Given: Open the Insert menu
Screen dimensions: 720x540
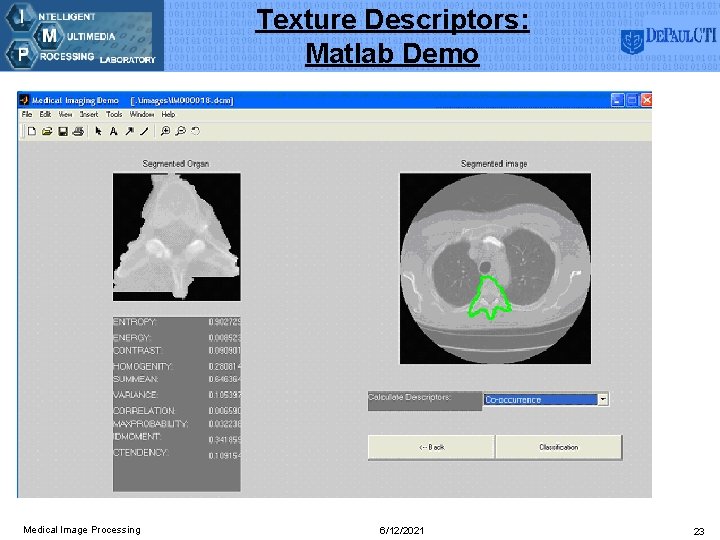Looking at the screenshot, I should pyautogui.click(x=89, y=114).
